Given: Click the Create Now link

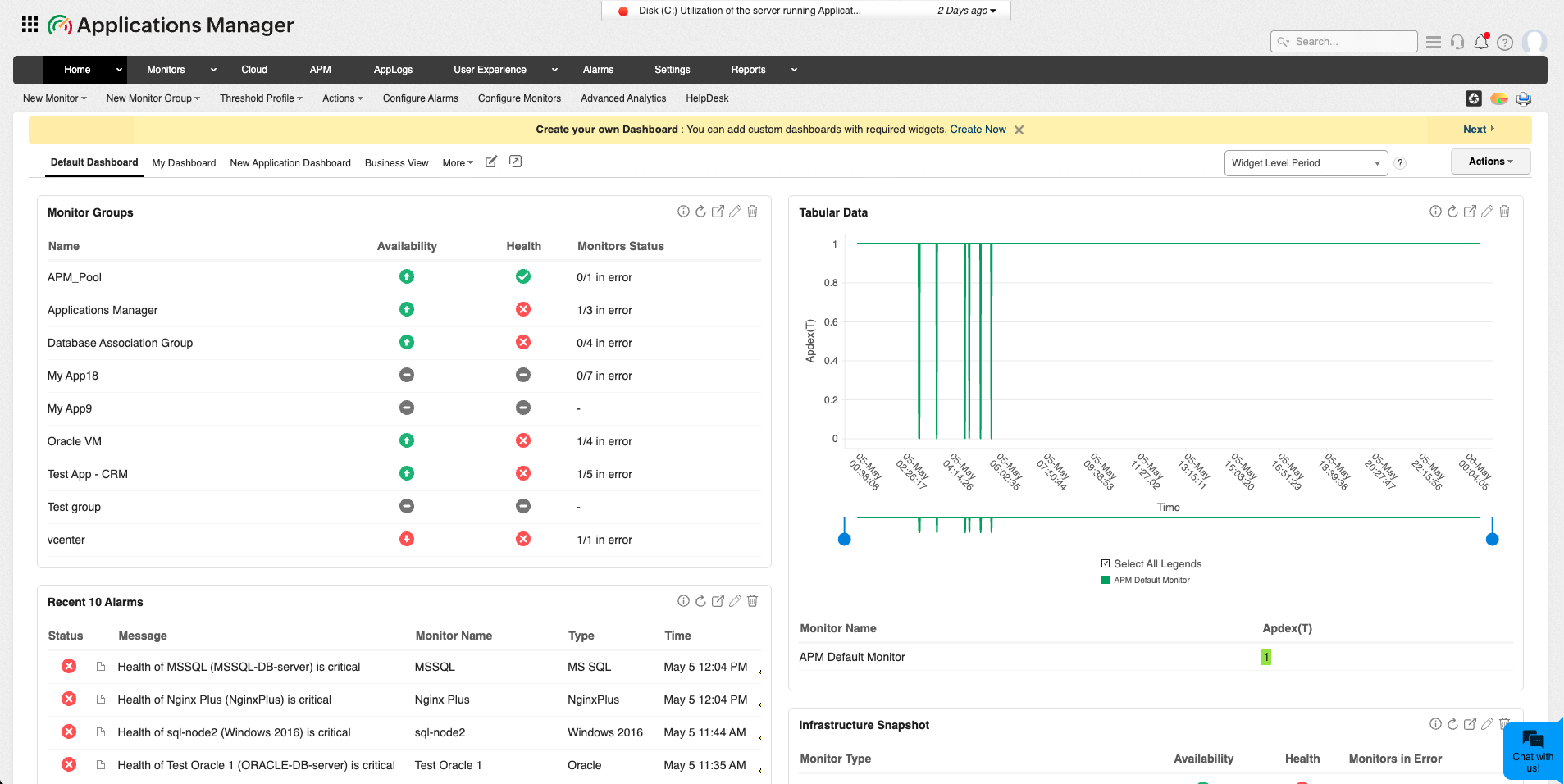Looking at the screenshot, I should pyautogui.click(x=978, y=130).
